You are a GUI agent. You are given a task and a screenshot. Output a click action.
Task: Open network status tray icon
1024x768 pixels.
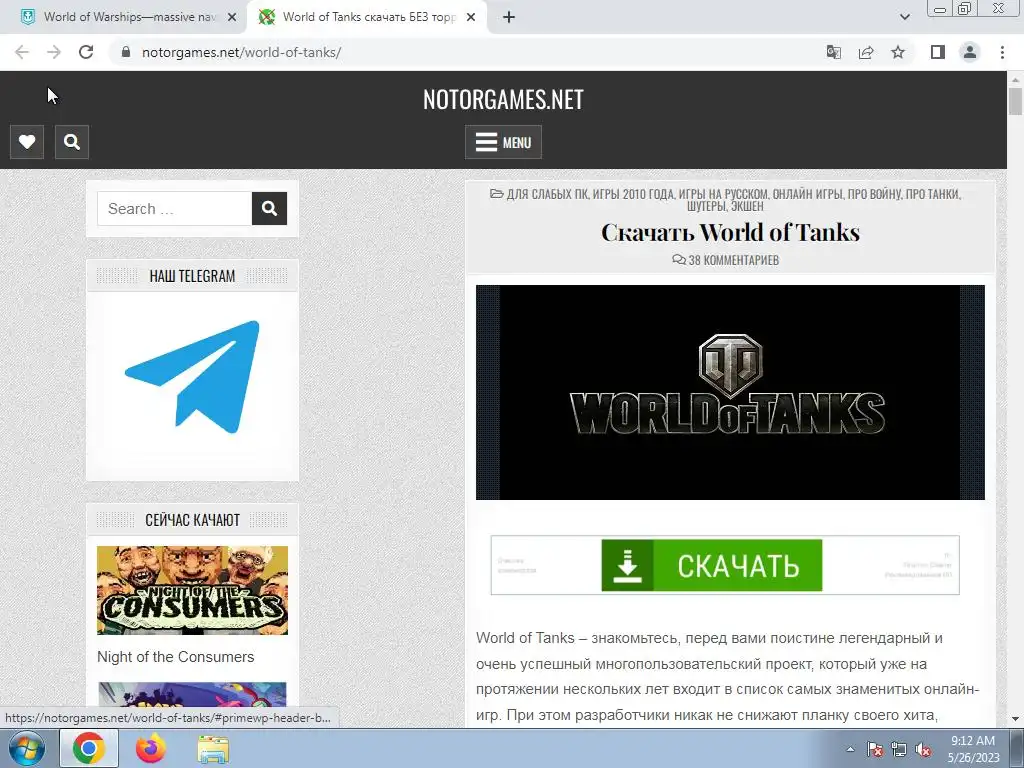[899, 750]
